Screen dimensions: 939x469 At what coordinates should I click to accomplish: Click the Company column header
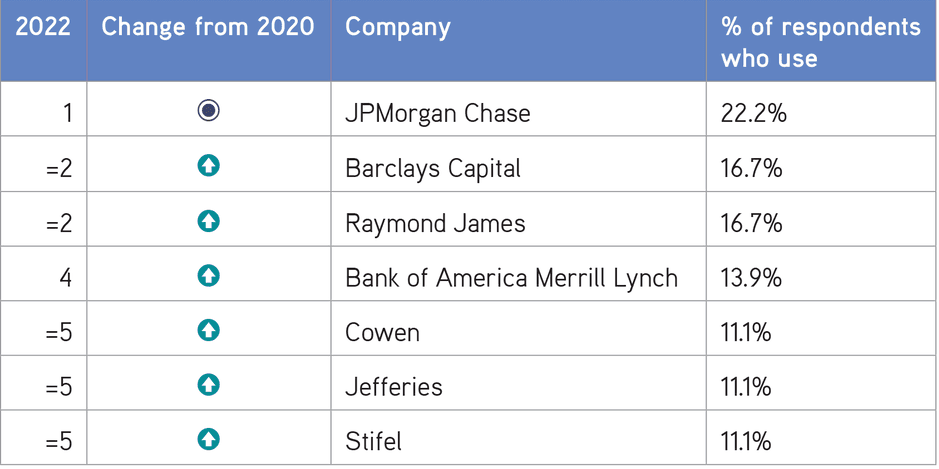tap(397, 27)
